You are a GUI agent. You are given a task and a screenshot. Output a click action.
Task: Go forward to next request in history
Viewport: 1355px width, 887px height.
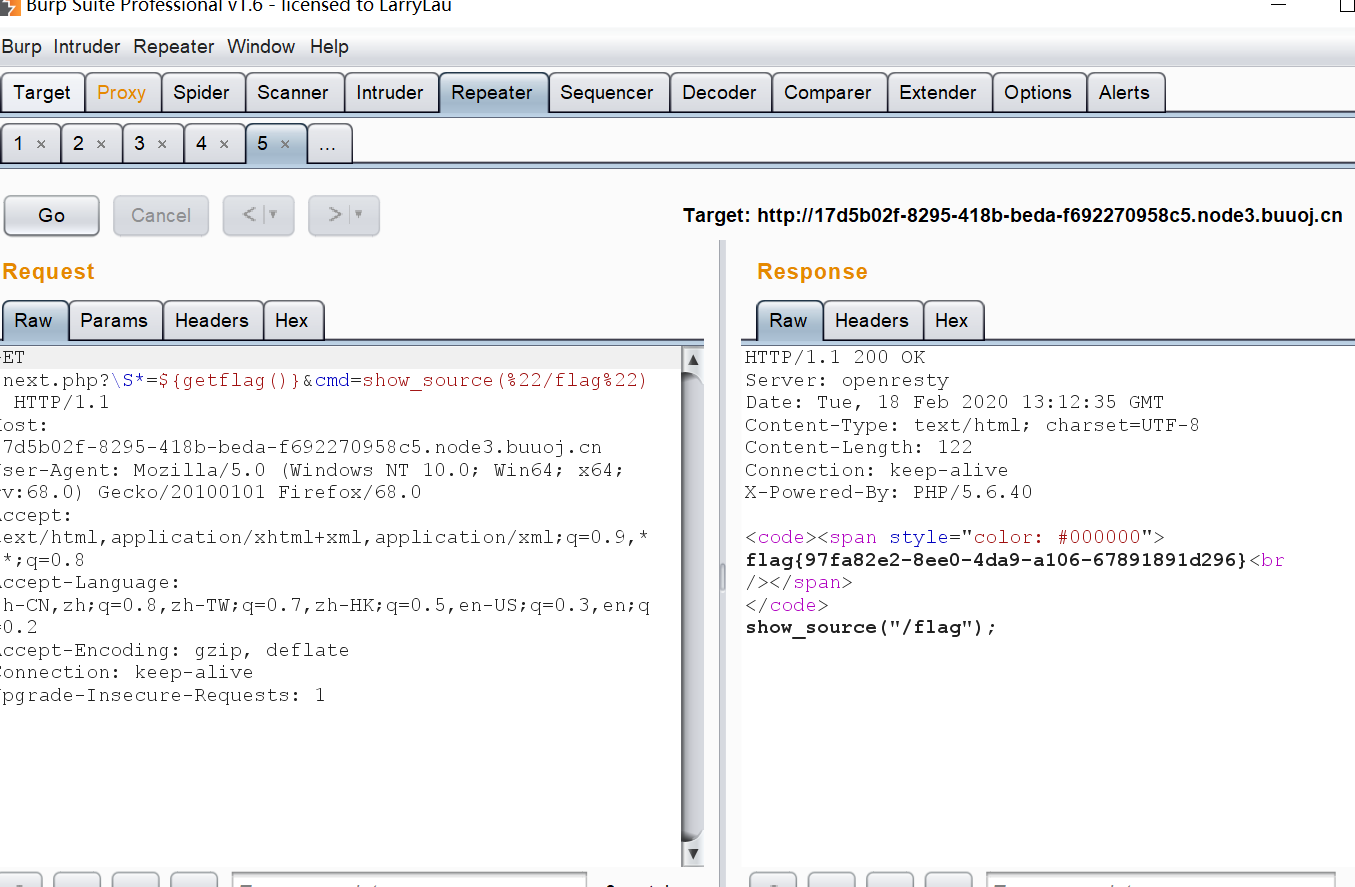(x=336, y=215)
